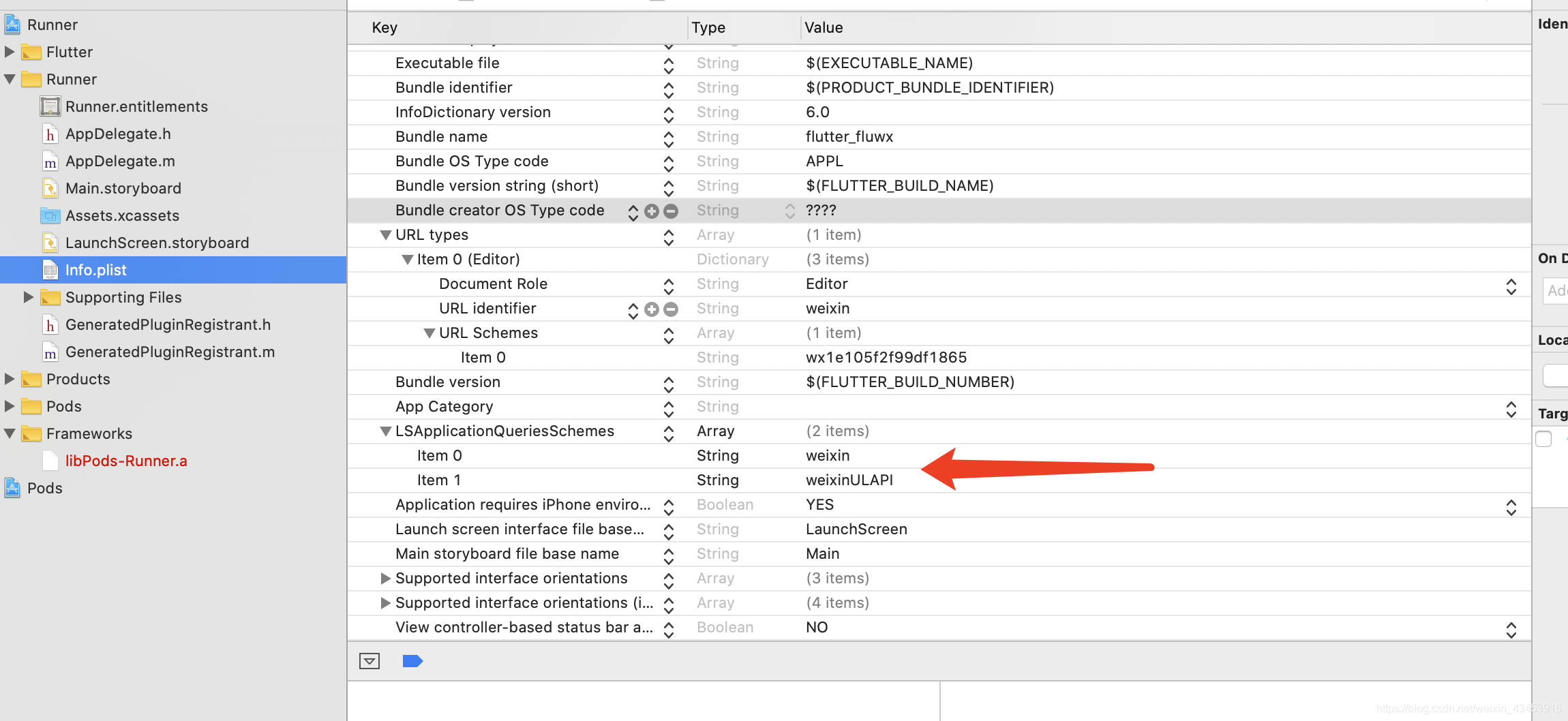
Task: Expand the Pods folder group
Action: pyautogui.click(x=10, y=406)
